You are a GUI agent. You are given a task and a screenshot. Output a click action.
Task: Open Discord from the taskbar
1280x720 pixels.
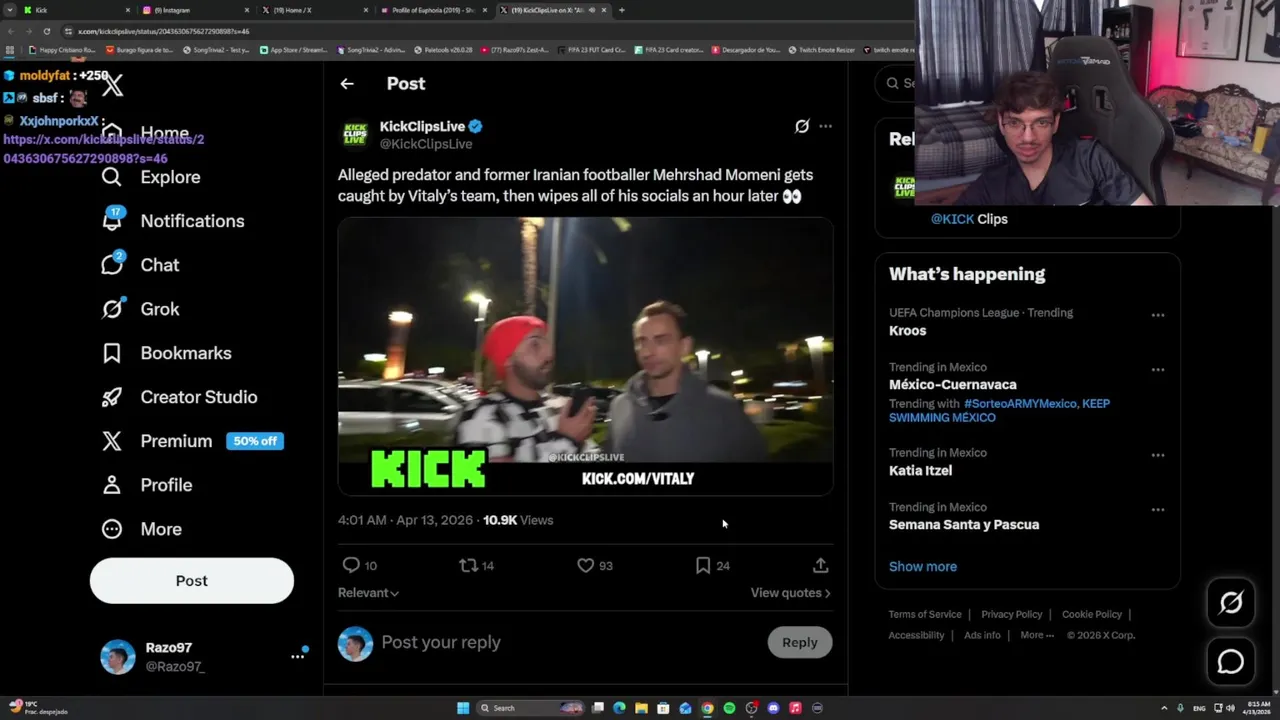coord(773,708)
